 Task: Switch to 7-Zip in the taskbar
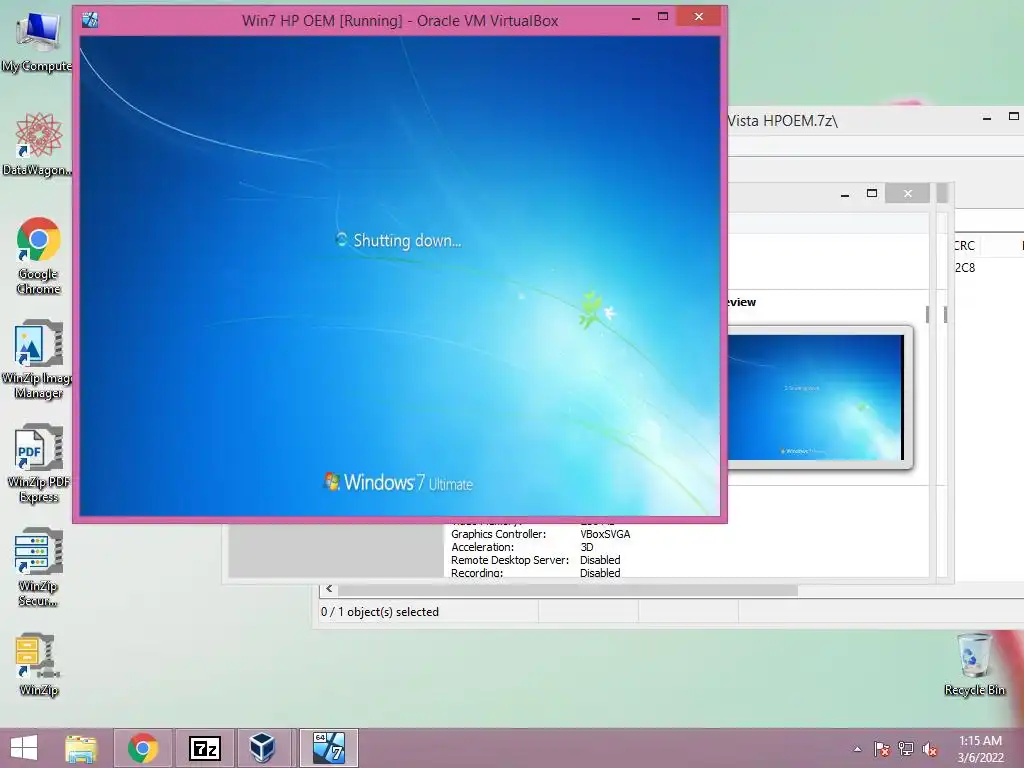pos(205,748)
